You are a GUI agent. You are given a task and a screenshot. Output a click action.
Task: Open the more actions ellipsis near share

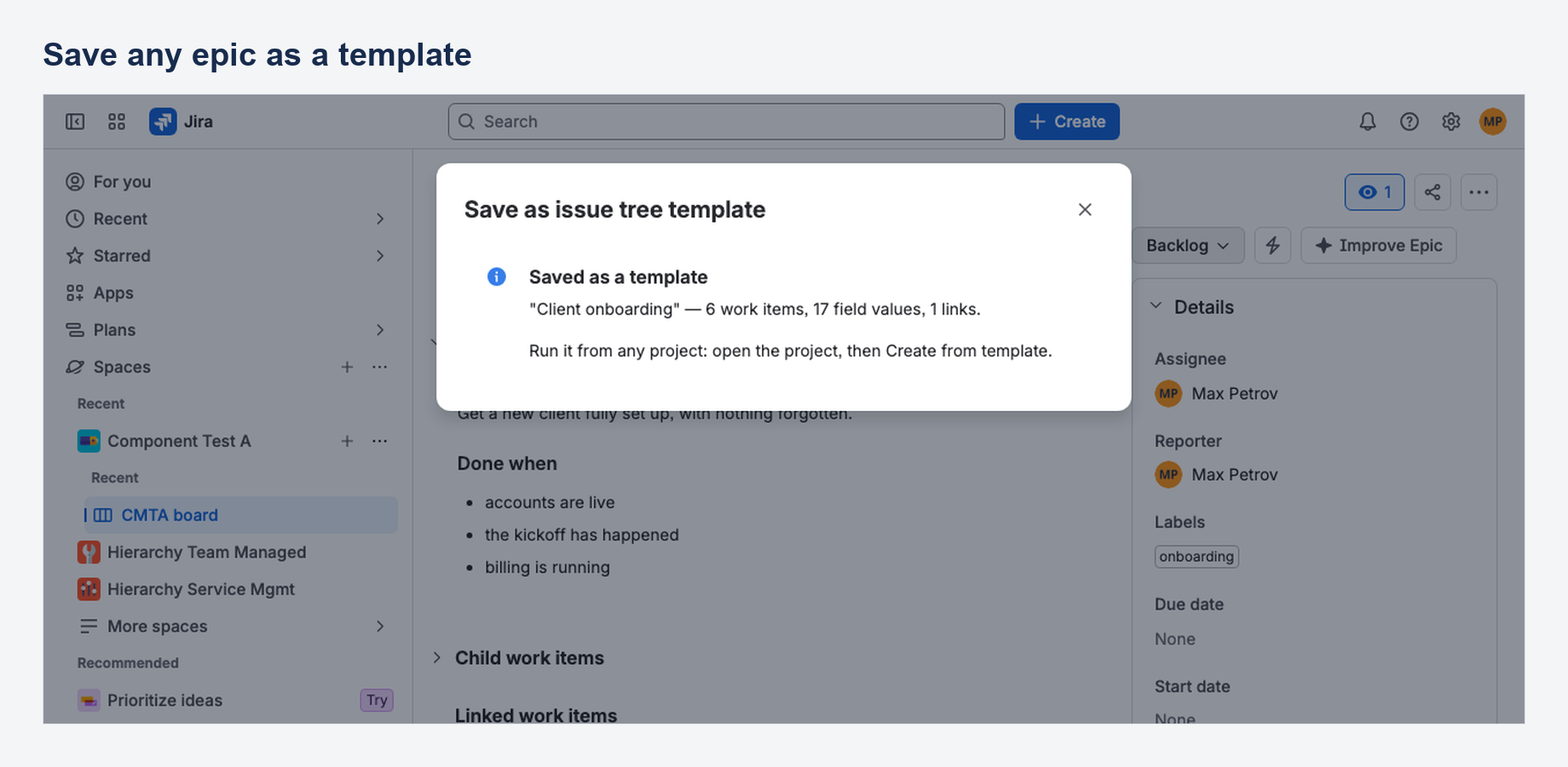pyautogui.click(x=1479, y=192)
